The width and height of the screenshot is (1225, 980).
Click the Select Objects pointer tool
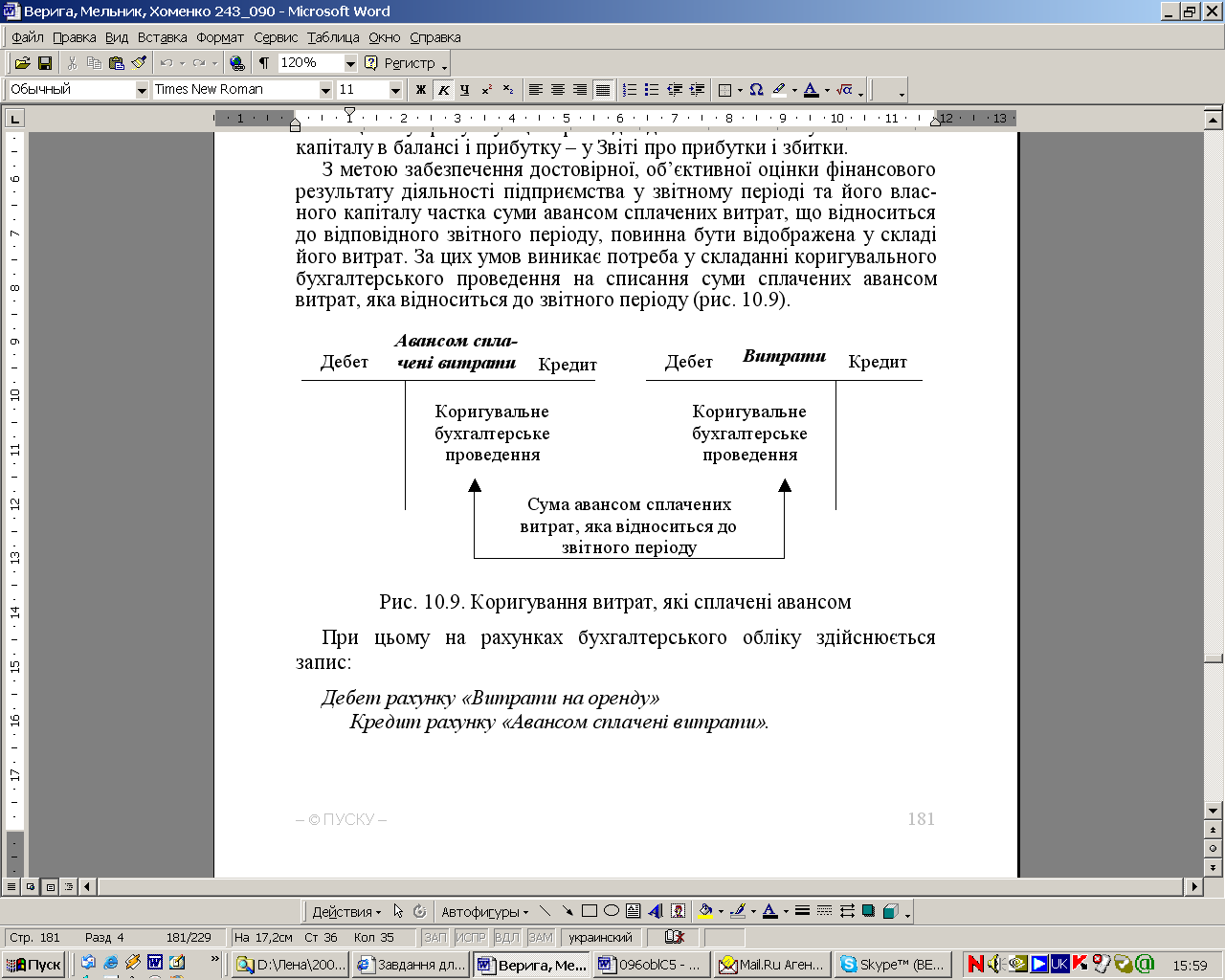pyautogui.click(x=398, y=911)
